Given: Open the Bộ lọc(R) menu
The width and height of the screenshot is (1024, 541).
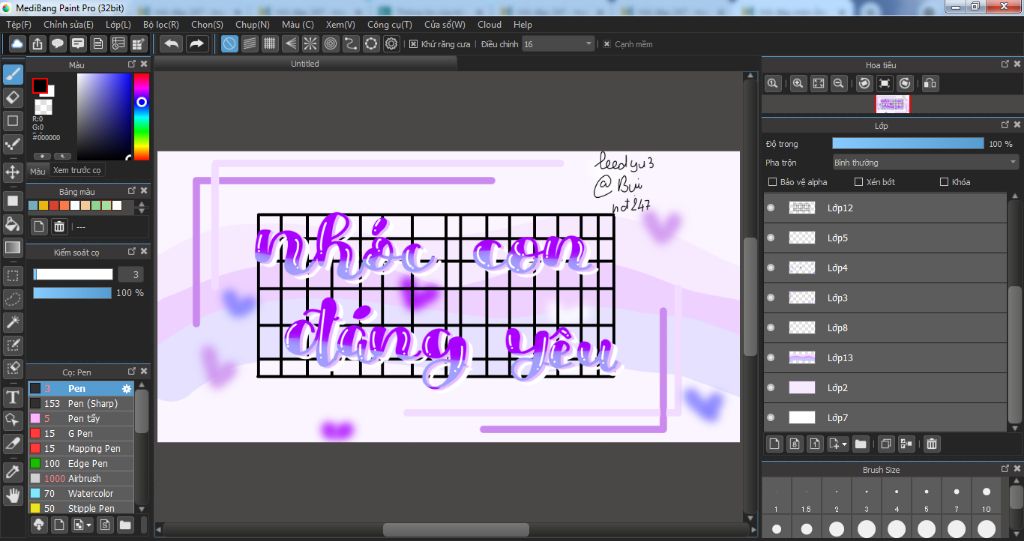Looking at the screenshot, I should point(161,24).
